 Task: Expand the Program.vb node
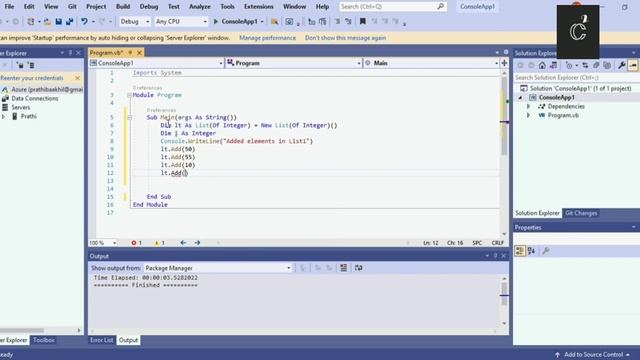click(x=529, y=115)
